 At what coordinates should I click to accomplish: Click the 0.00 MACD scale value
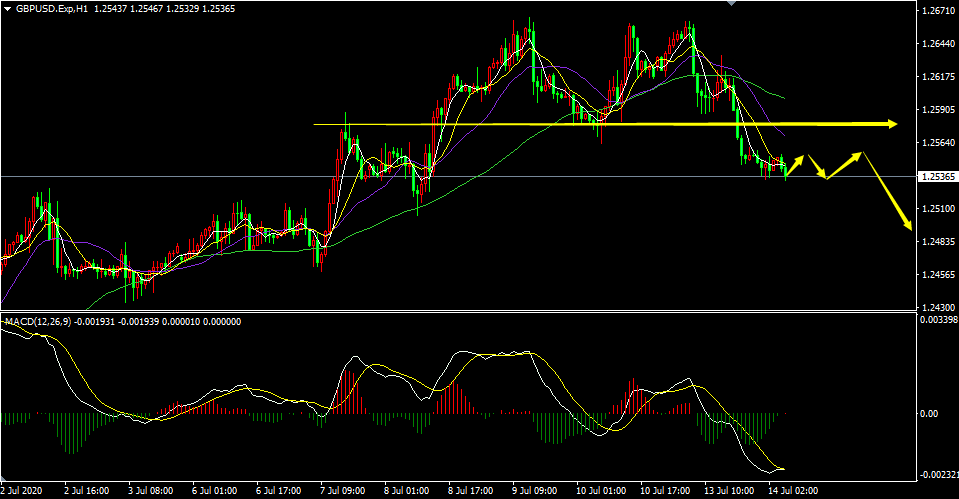pyautogui.click(x=929, y=414)
